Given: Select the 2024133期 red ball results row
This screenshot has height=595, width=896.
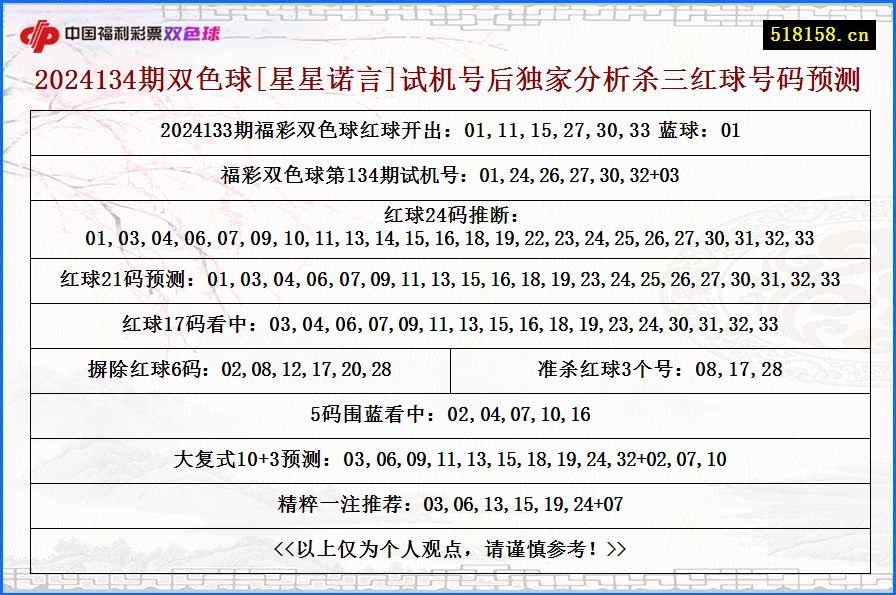Looking at the screenshot, I should click(448, 130).
